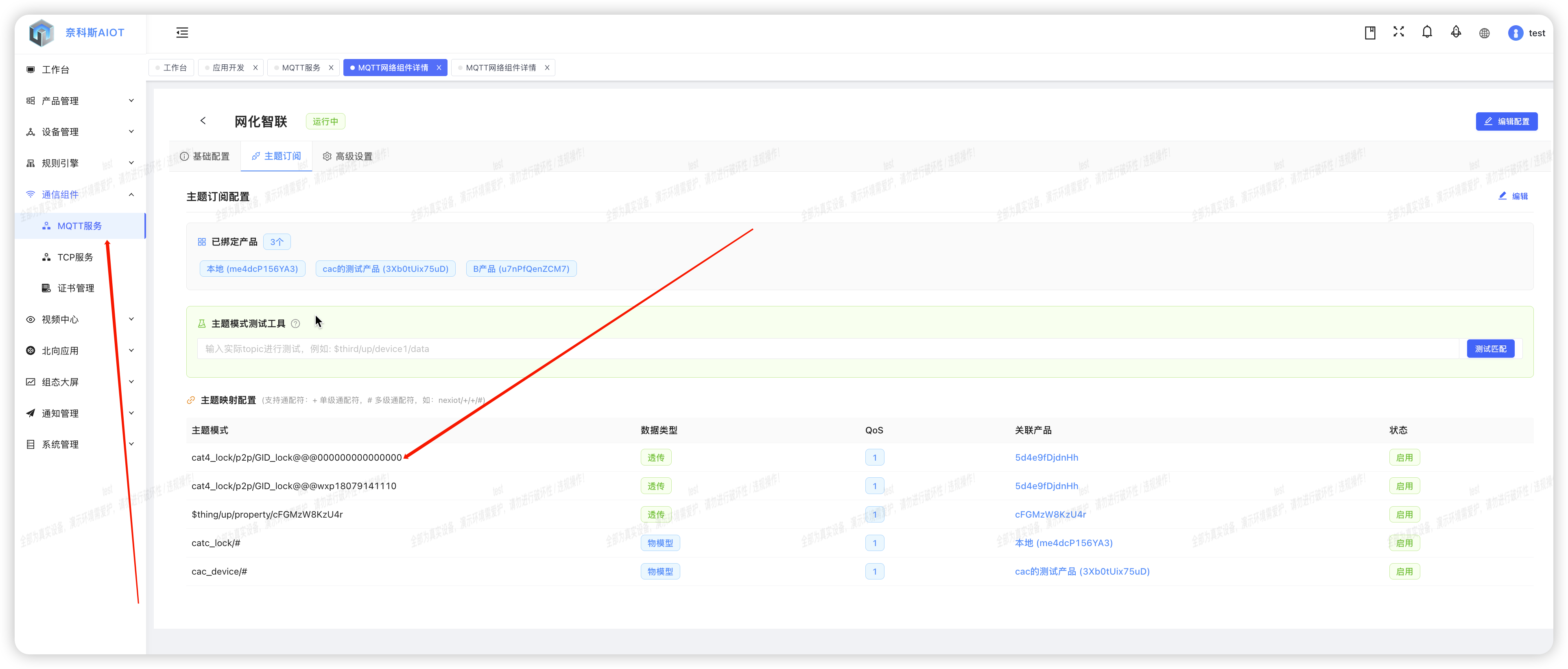Toggle fullscreen mode icon
The image size is (1568, 669).
click(x=1398, y=32)
